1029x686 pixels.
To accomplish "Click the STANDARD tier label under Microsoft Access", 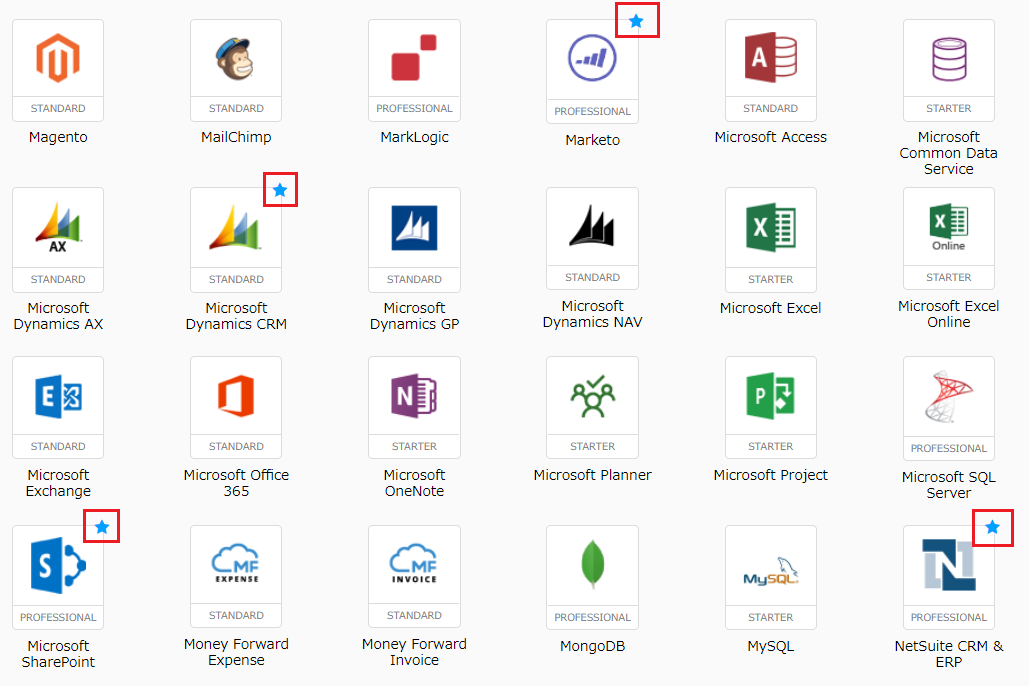I will [x=770, y=108].
